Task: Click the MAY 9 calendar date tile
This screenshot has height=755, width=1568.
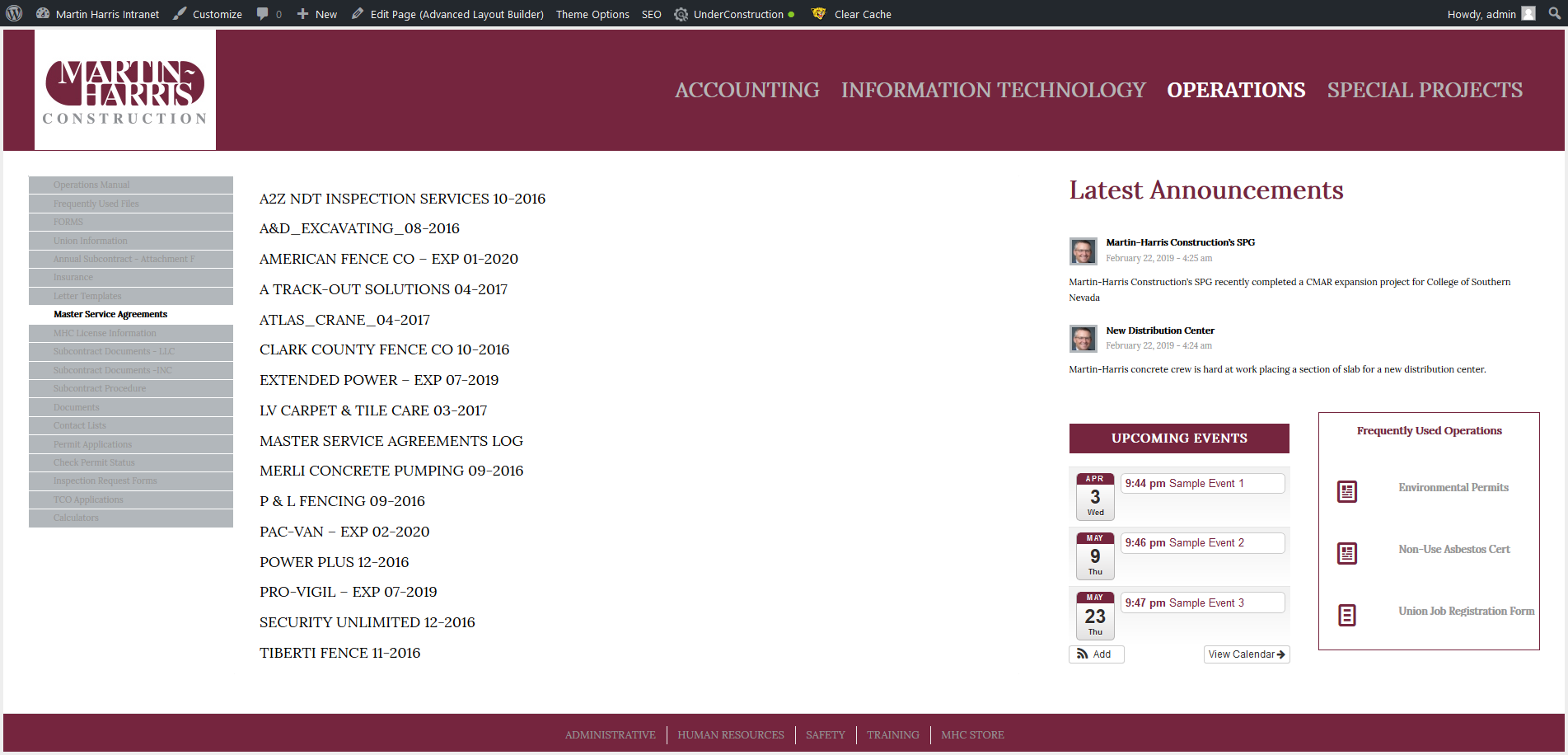Action: 1095,556
